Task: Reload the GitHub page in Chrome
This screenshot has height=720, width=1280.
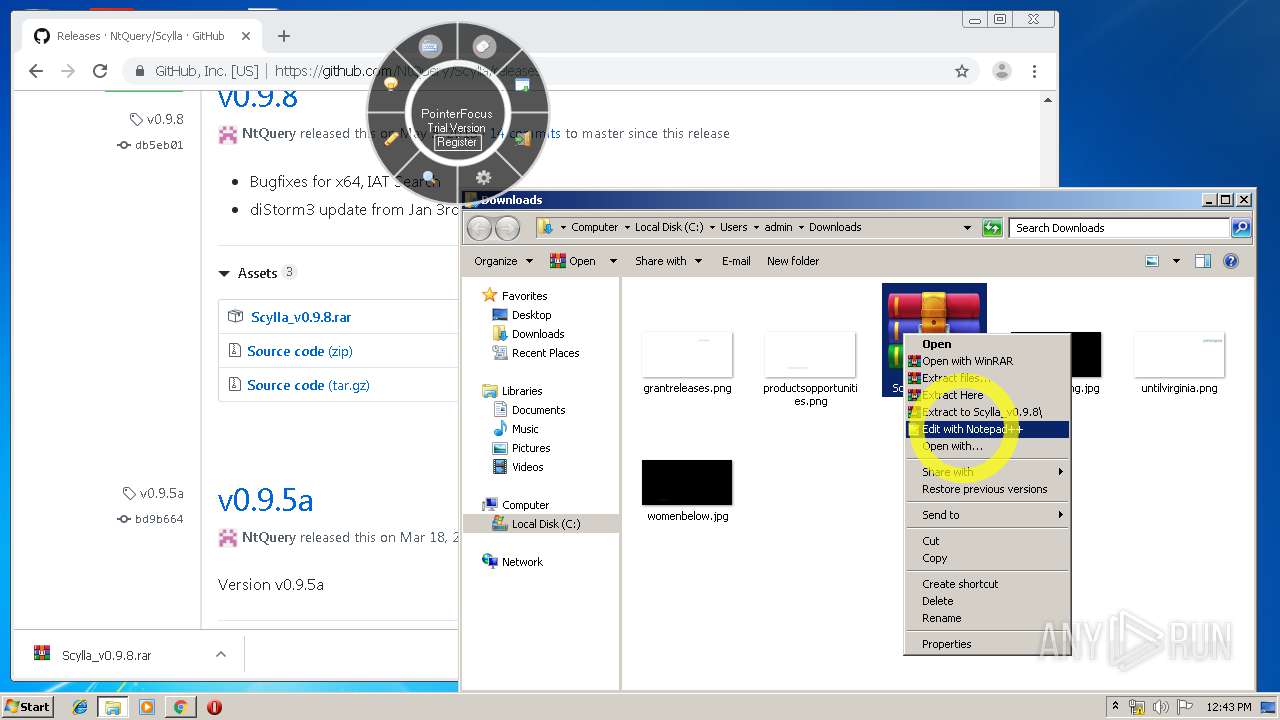Action: coord(100,71)
